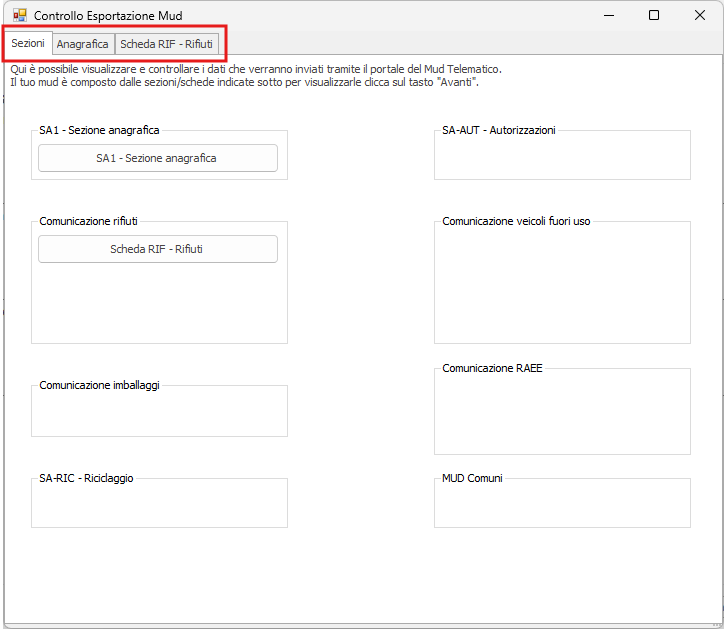The image size is (724, 629).
Task: Click the SA-RIC - Riciclaggio group label
Action: (86, 478)
